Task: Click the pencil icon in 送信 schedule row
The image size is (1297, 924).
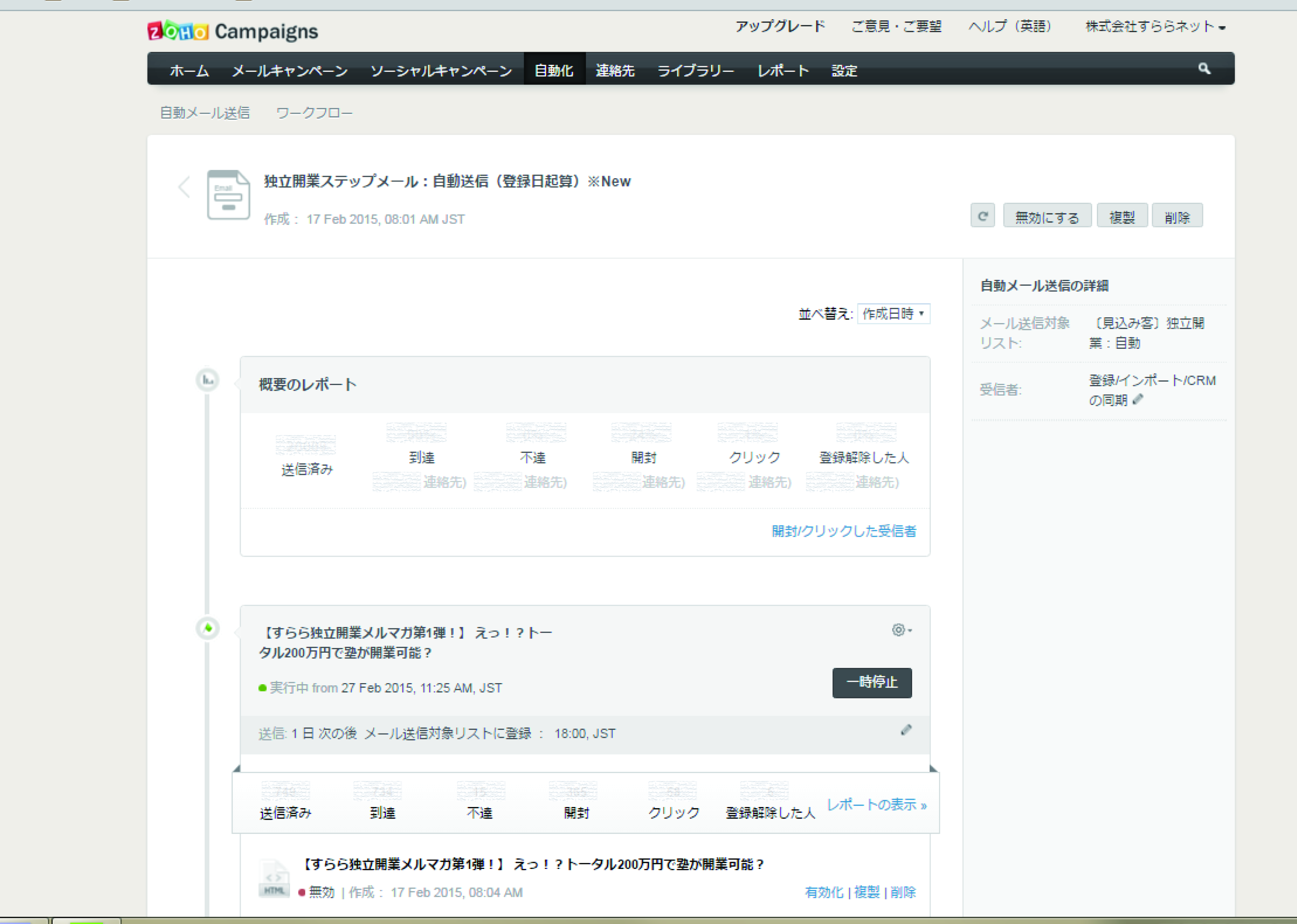Action: 906,731
